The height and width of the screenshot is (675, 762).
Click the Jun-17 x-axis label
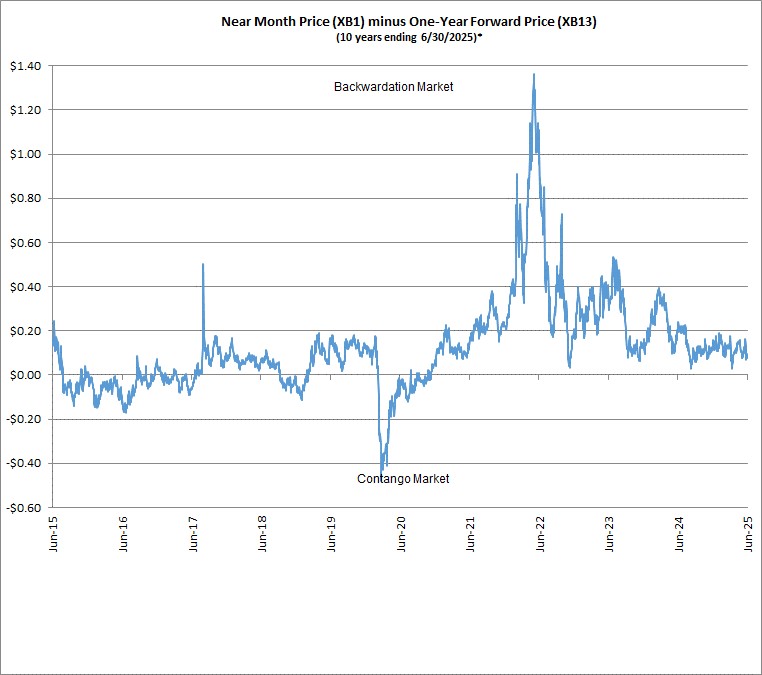coord(192,534)
